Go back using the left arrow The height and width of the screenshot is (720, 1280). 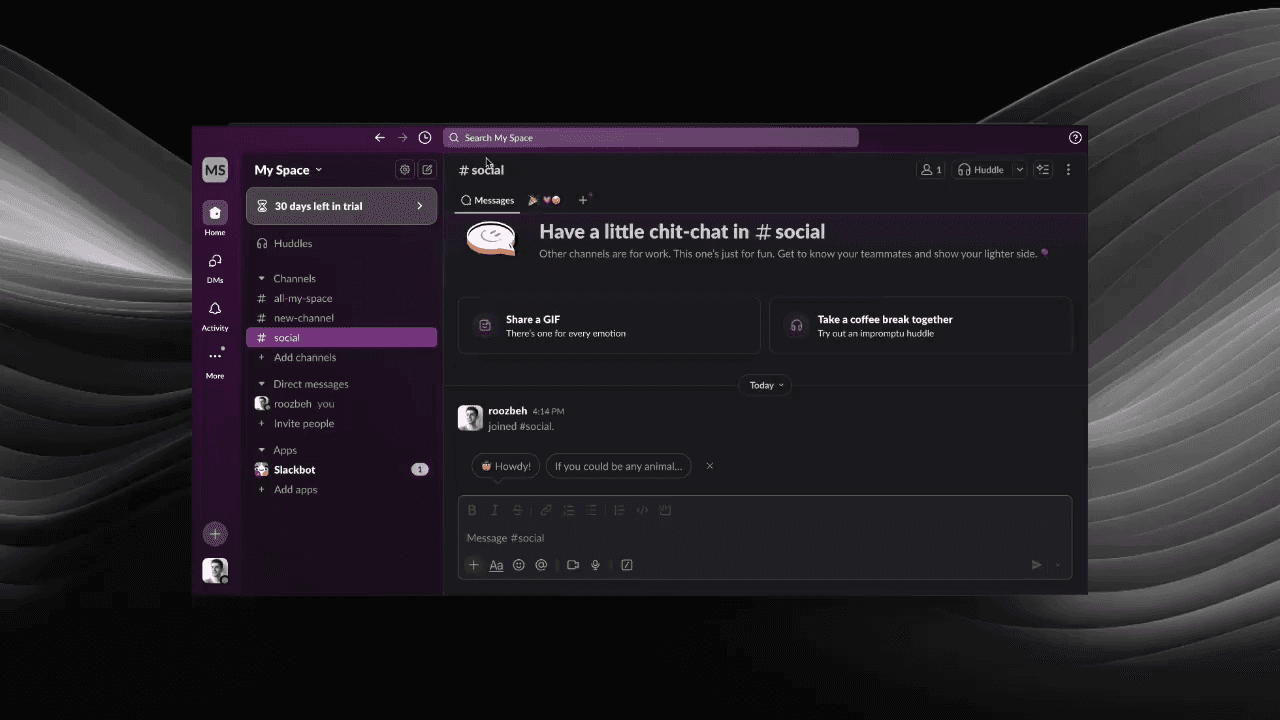tap(379, 138)
